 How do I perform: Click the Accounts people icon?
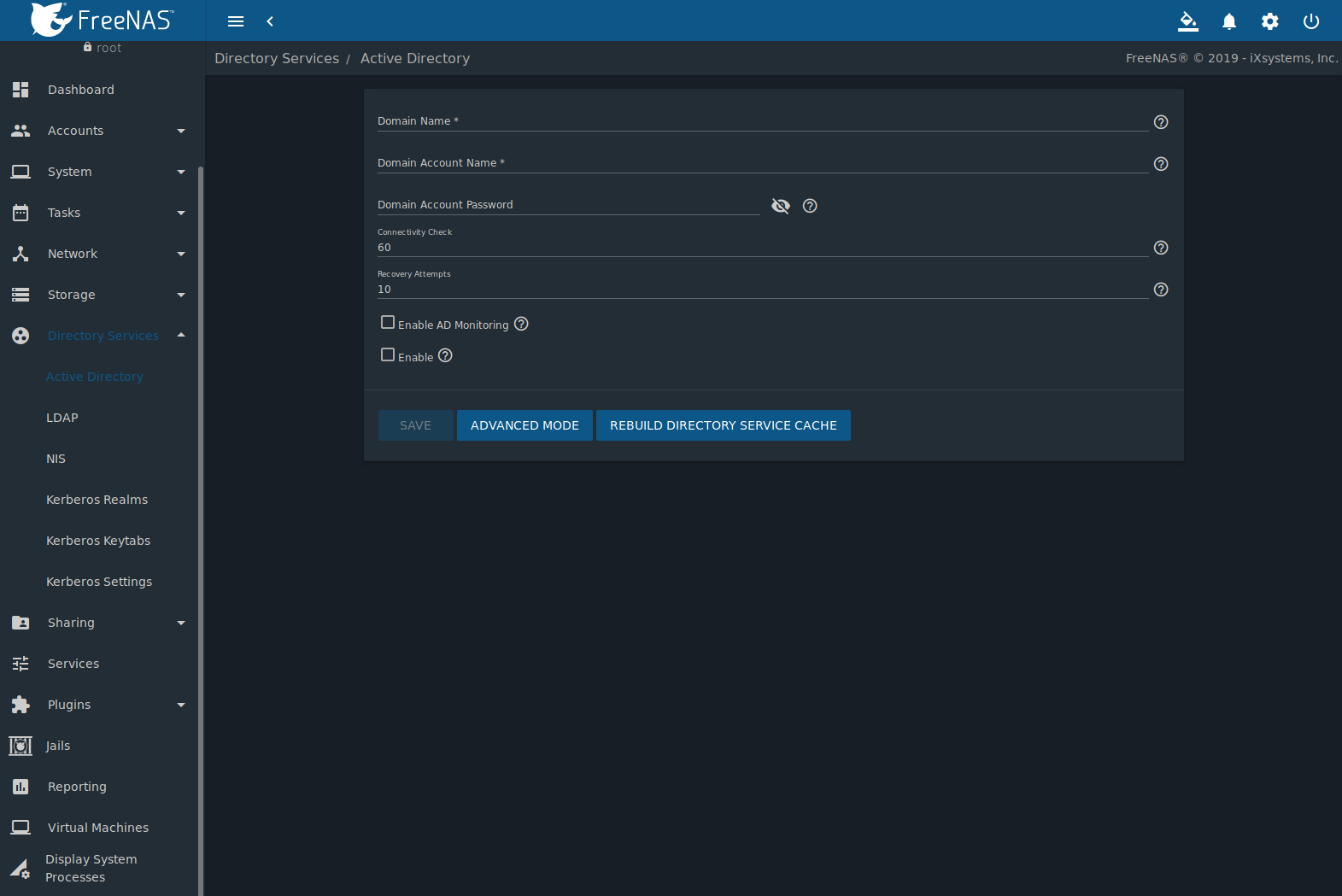[x=21, y=131]
